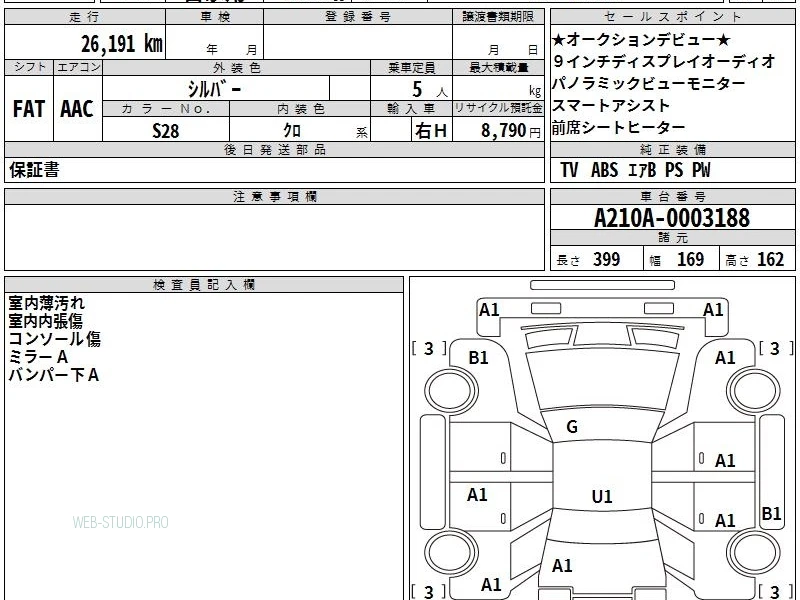Click the G mark on the windshield diagram
The image size is (800, 600).
572,427
